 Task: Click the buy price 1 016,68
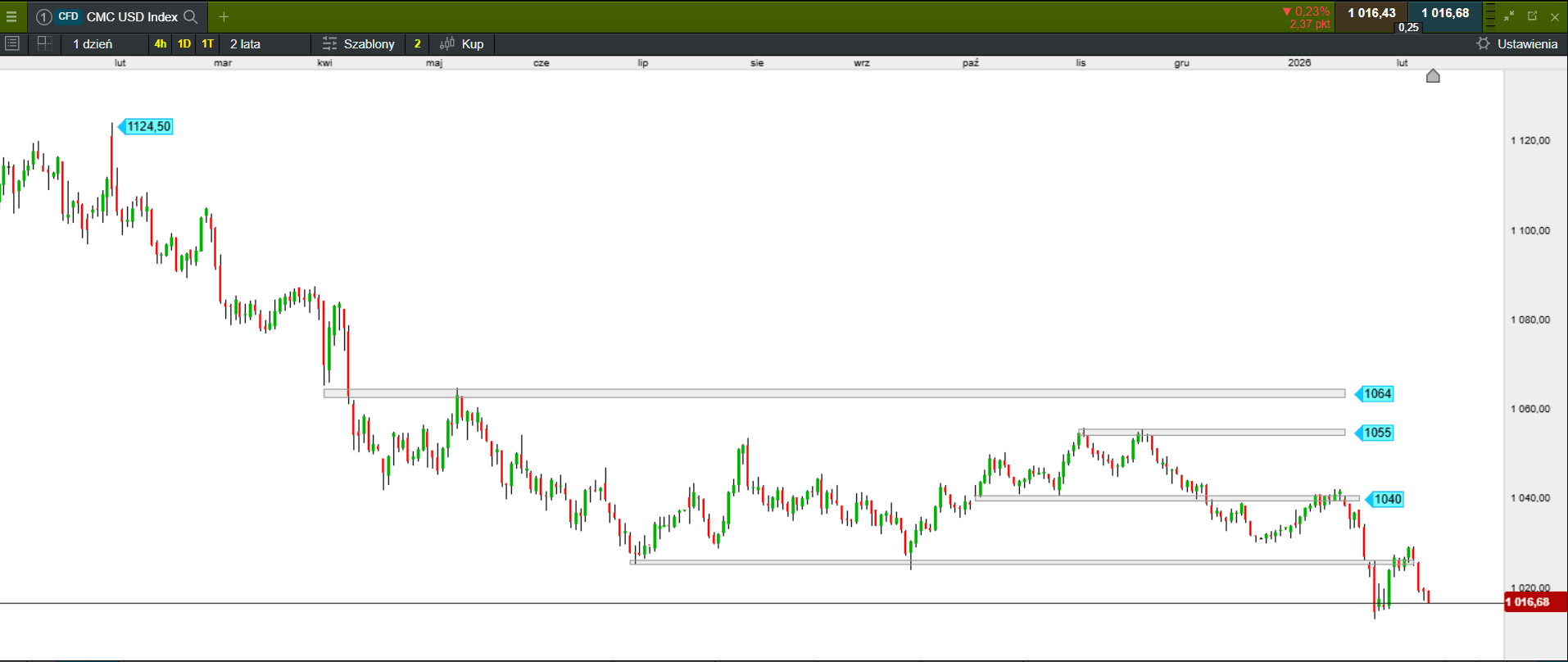[x=1445, y=13]
